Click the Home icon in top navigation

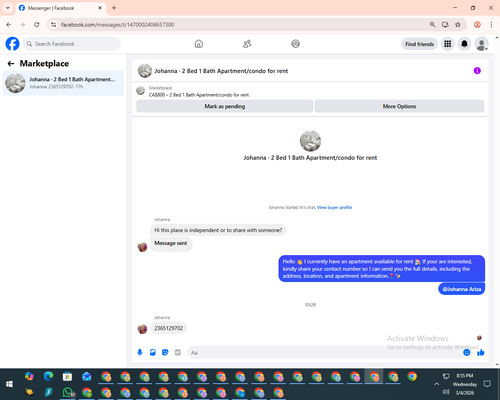[199, 44]
